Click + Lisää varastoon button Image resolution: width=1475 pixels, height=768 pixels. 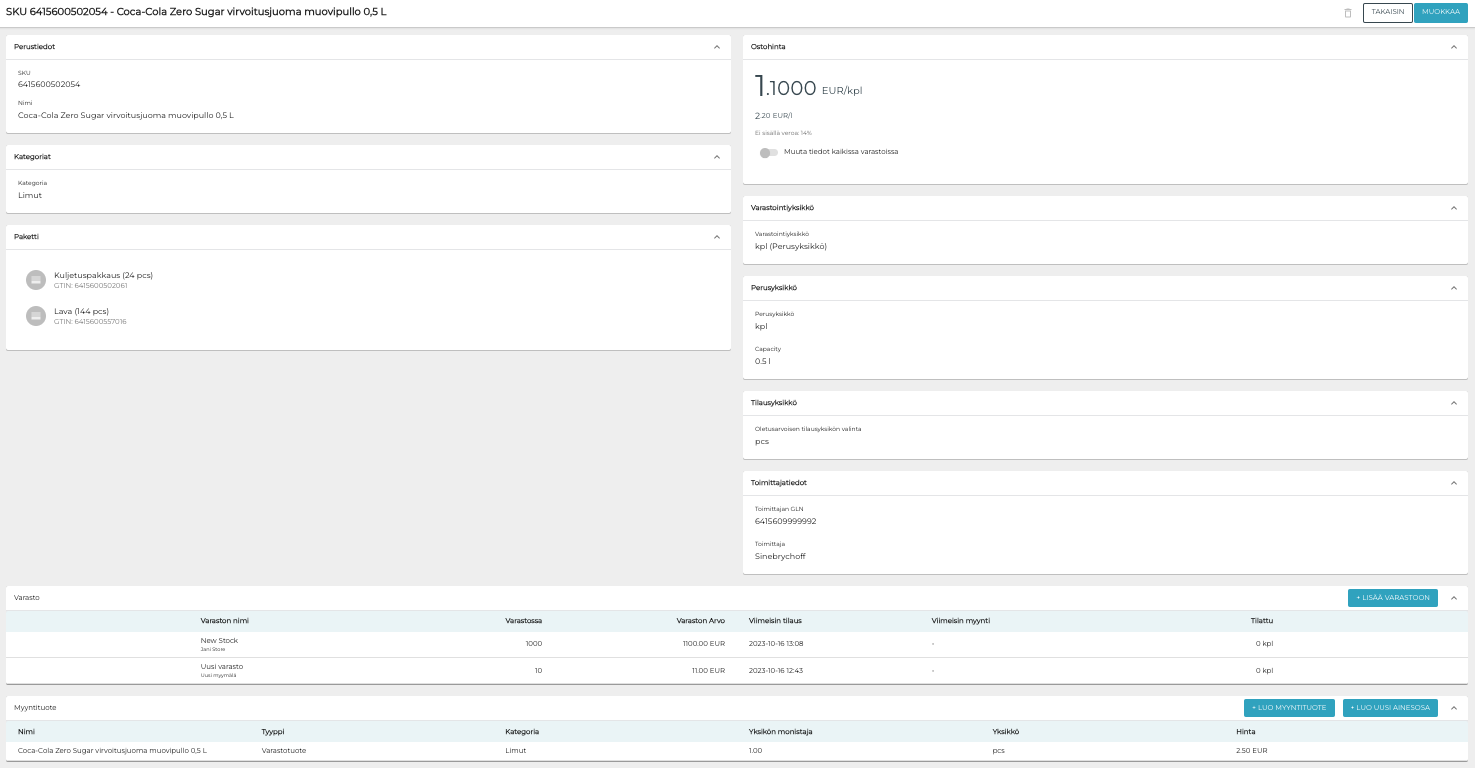click(x=1392, y=598)
